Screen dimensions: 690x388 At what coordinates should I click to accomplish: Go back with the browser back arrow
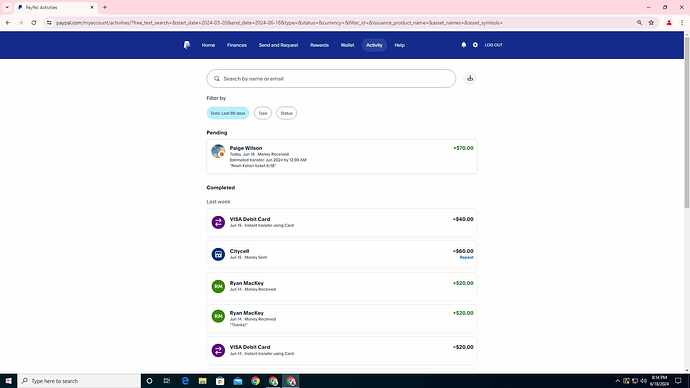pyautogui.click(x=8, y=22)
